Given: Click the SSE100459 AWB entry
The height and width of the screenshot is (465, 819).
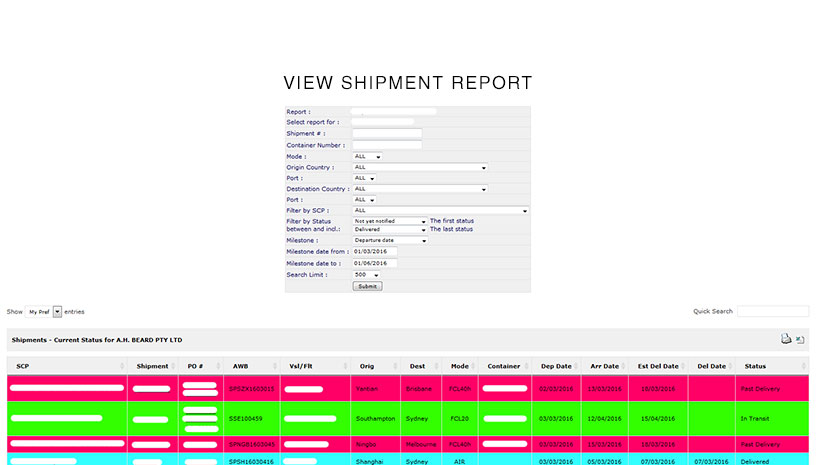Looking at the screenshot, I should (x=245, y=418).
